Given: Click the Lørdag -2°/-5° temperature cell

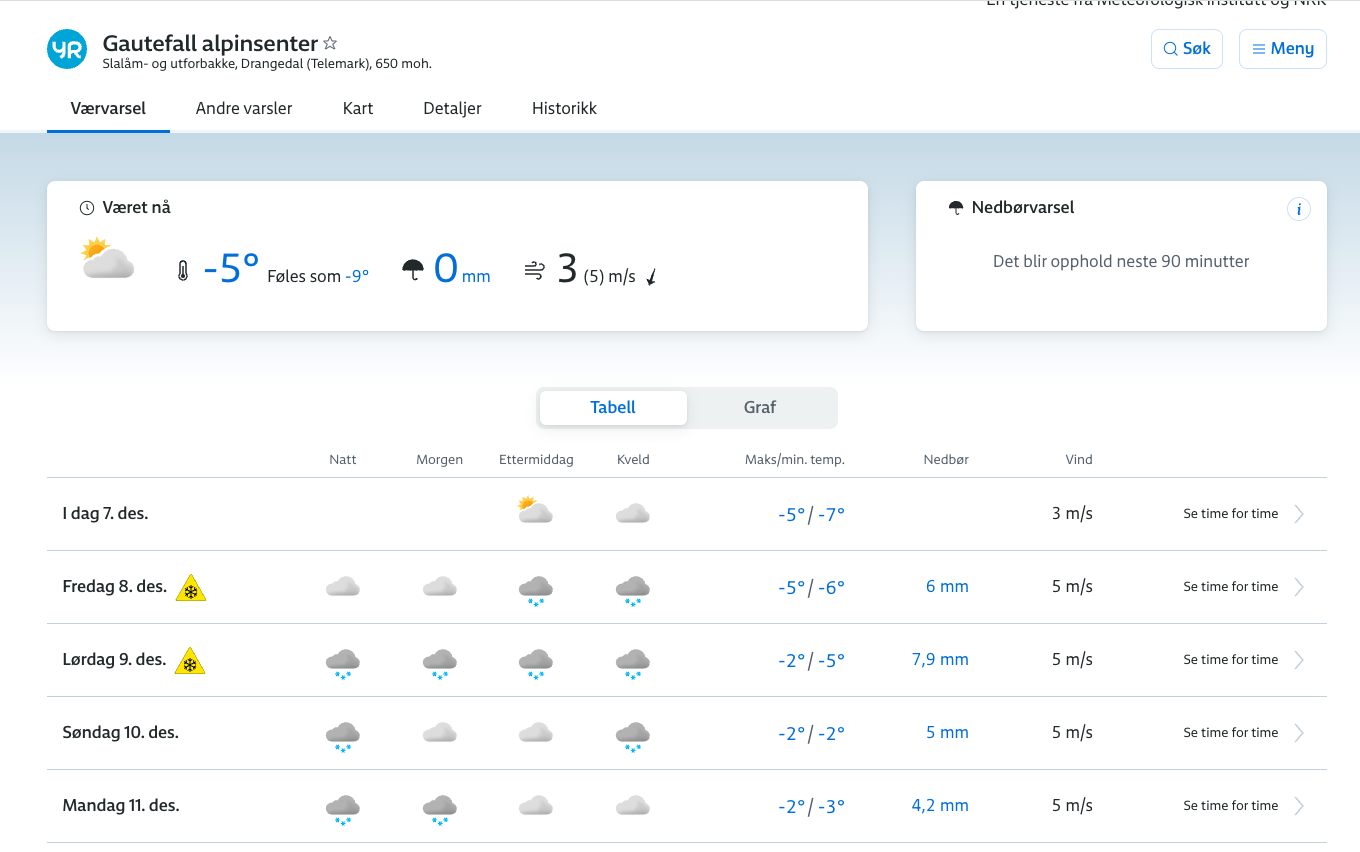Looking at the screenshot, I should pyautogui.click(x=811, y=661).
